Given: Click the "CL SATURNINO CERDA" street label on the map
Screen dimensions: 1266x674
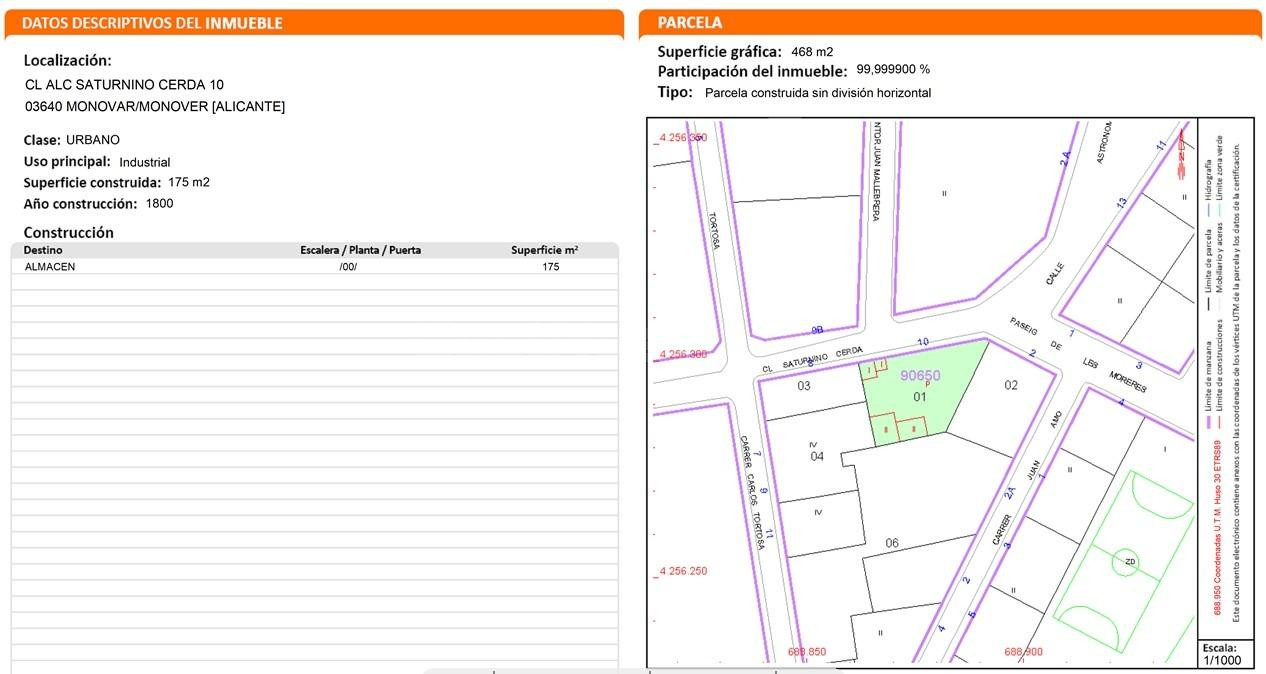Looking at the screenshot, I should pyautogui.click(x=812, y=359).
